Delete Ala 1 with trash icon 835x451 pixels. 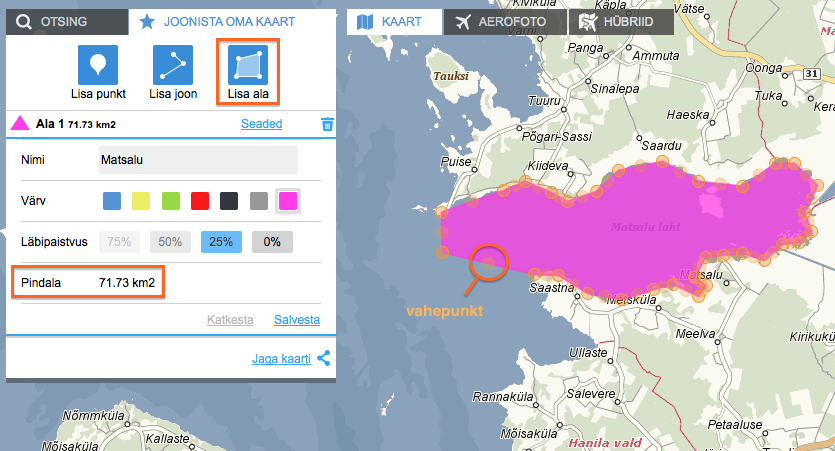tap(327, 124)
